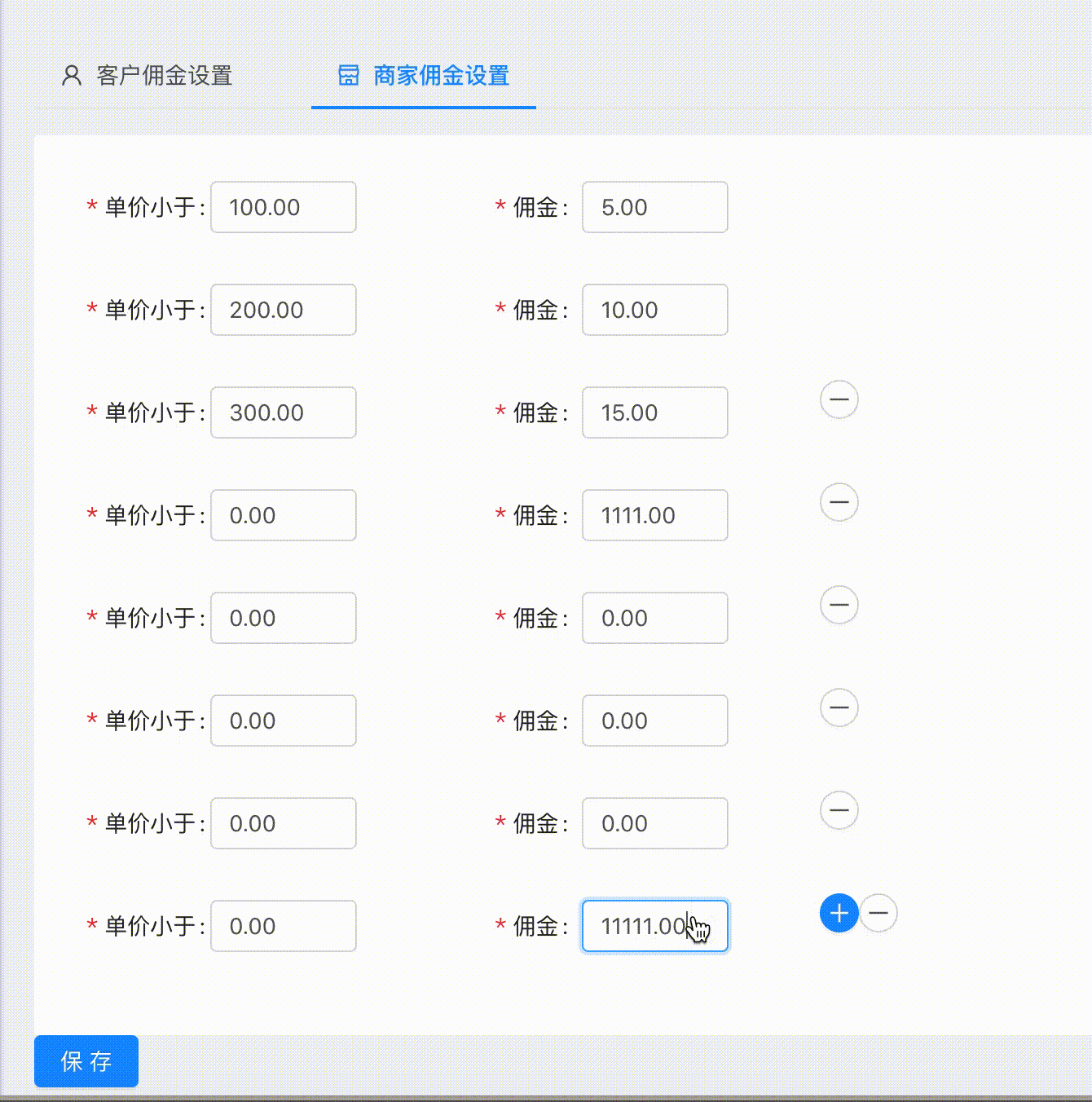Switch to the 客户佣金设置 tab

(163, 75)
